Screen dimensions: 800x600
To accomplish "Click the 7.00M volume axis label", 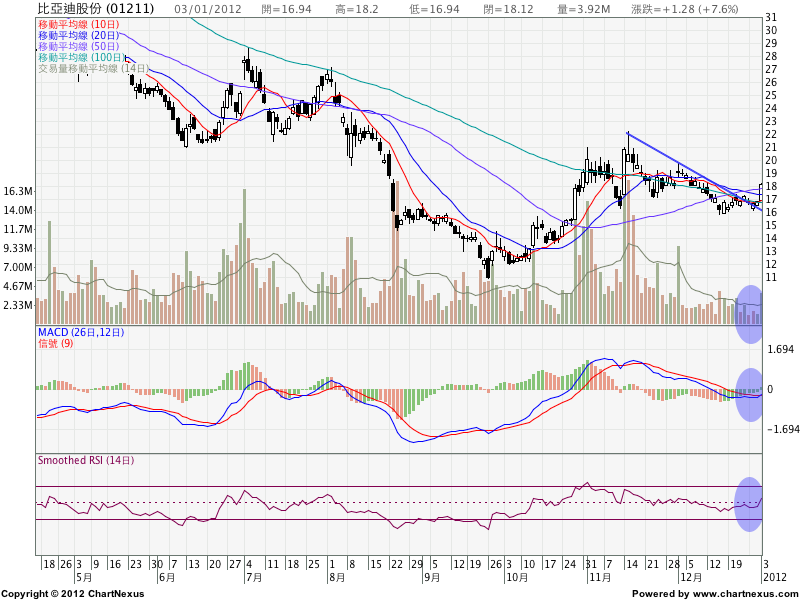I will click(x=18, y=267).
